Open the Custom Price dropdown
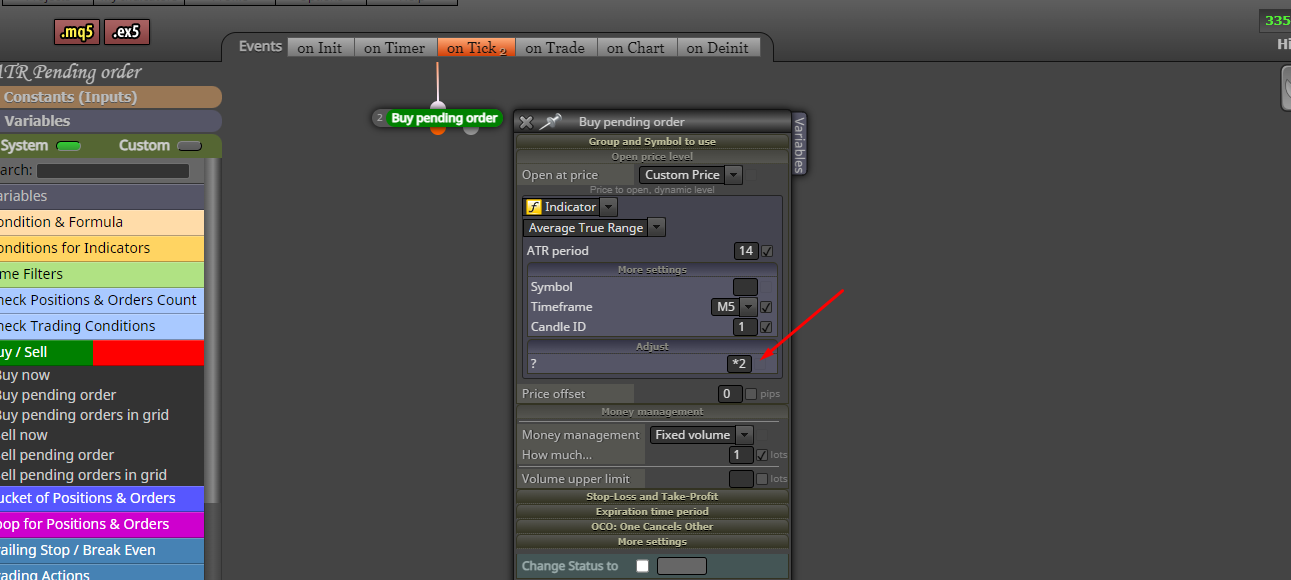 691,175
